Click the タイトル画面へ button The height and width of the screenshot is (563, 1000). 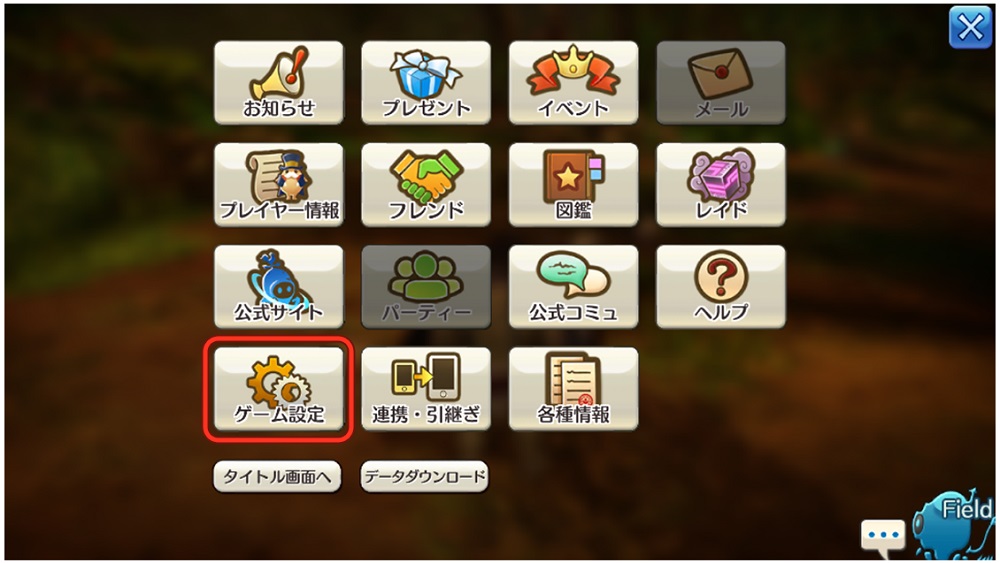pyautogui.click(x=277, y=476)
